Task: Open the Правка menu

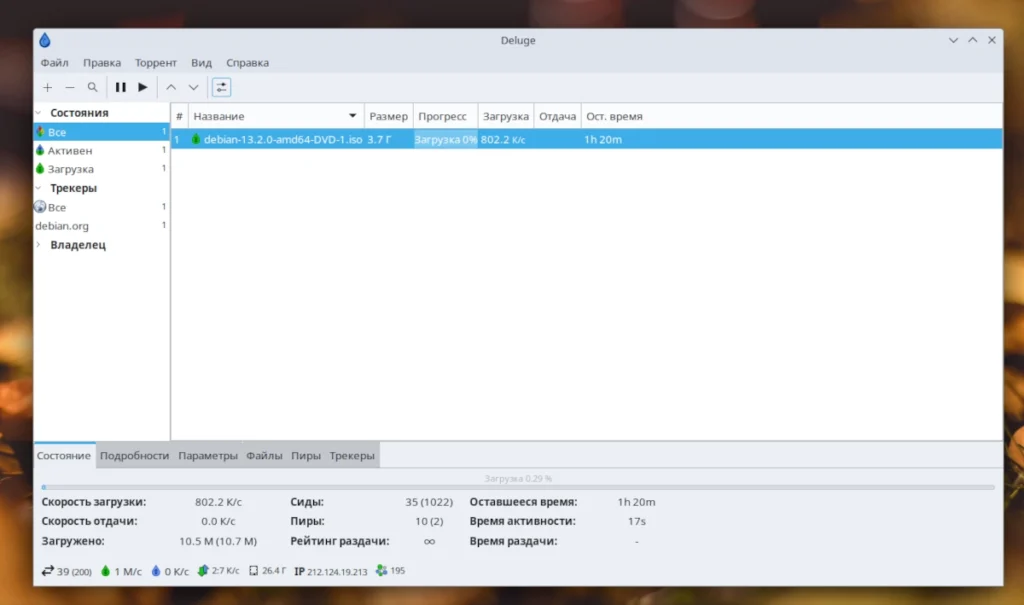Action: [102, 63]
